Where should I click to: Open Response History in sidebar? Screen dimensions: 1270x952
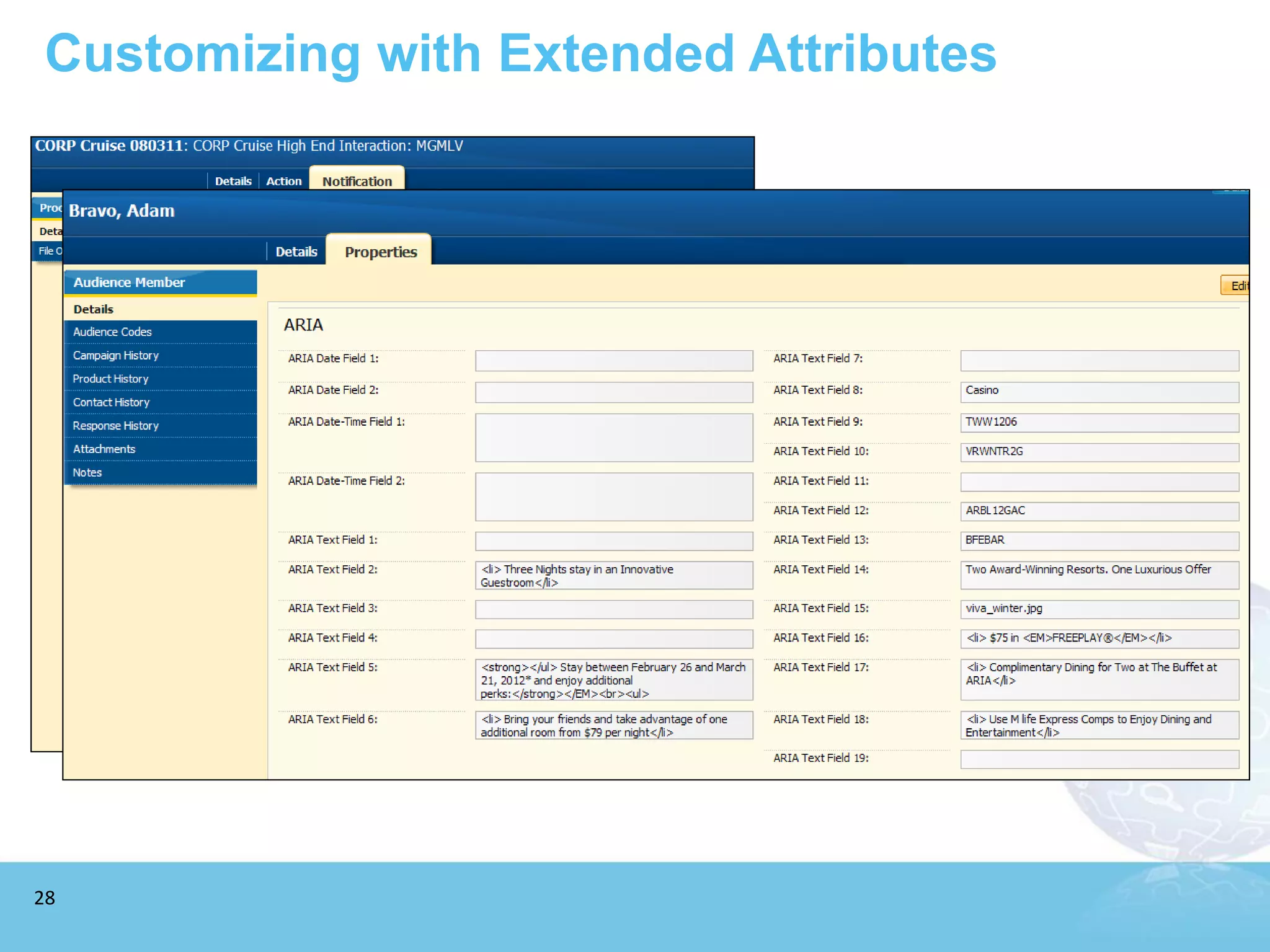tap(161, 426)
